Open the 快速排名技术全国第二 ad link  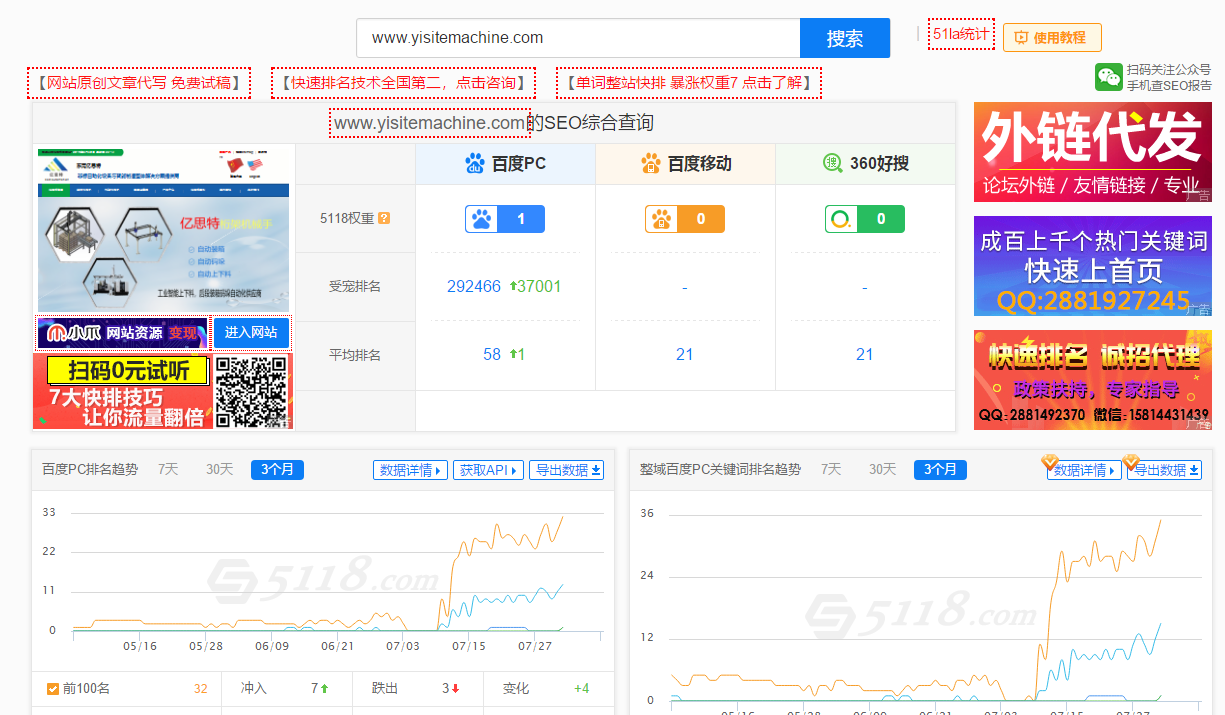click(x=403, y=83)
